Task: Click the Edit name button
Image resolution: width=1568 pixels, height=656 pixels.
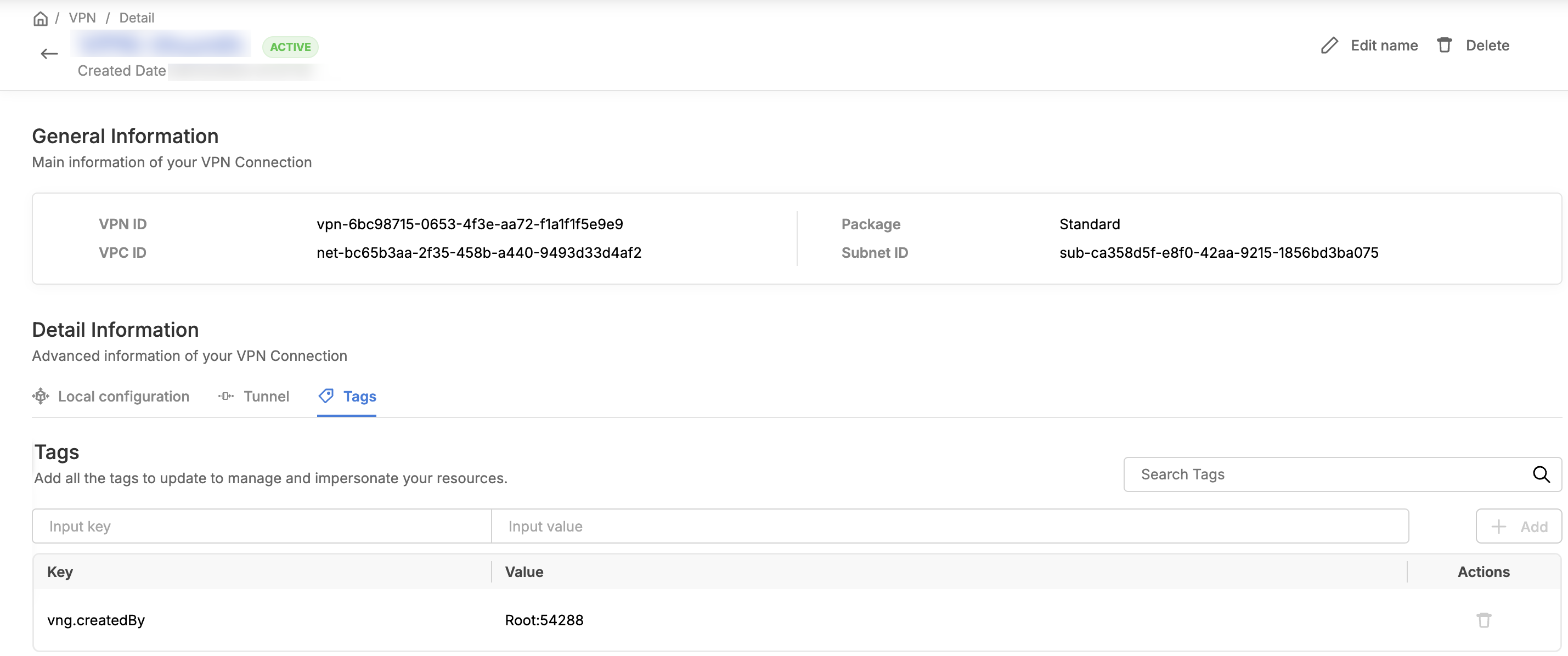Action: 1384,46
